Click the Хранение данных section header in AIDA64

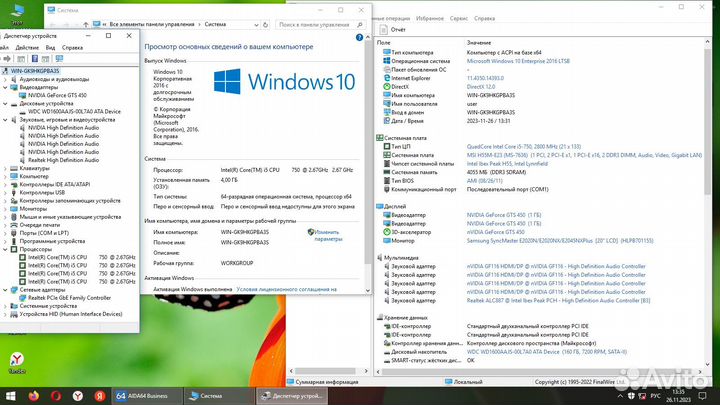(x=402, y=318)
